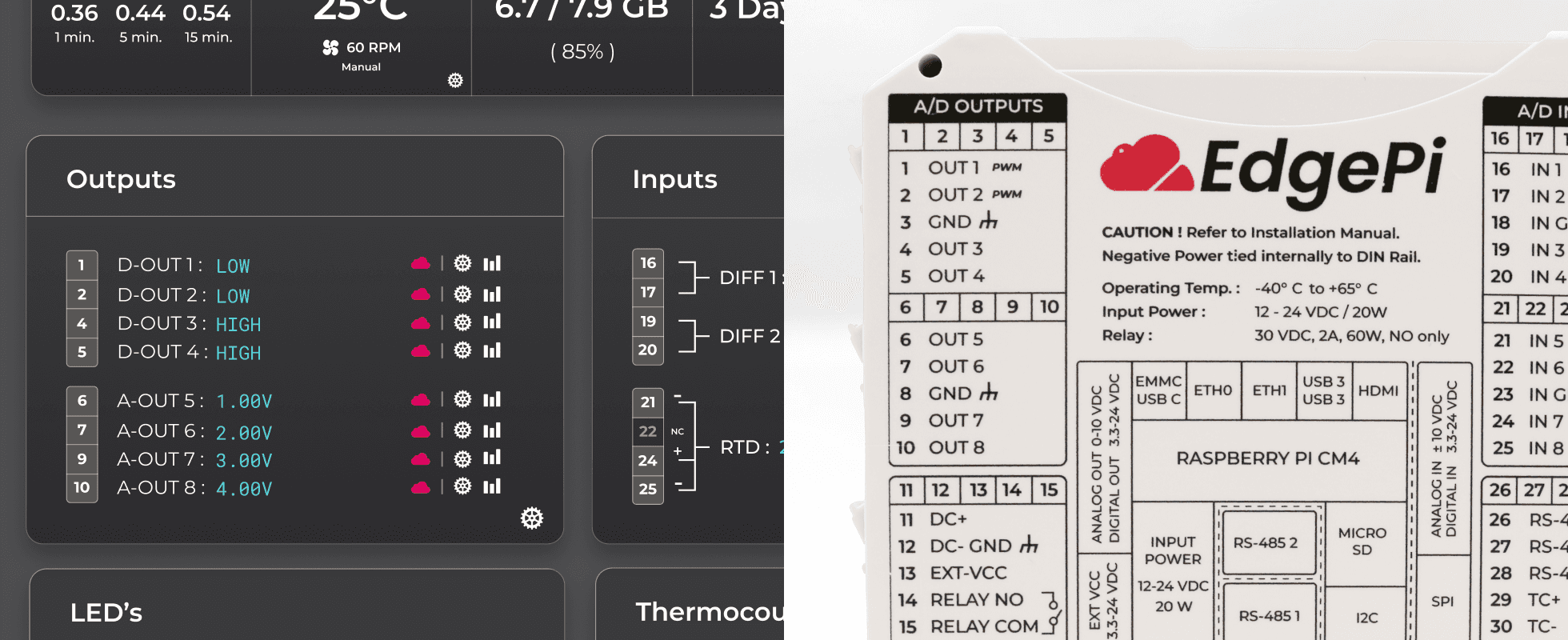The height and width of the screenshot is (640, 1568).
Task: Open gear settings for A-OUT 8
Action: pos(462,486)
